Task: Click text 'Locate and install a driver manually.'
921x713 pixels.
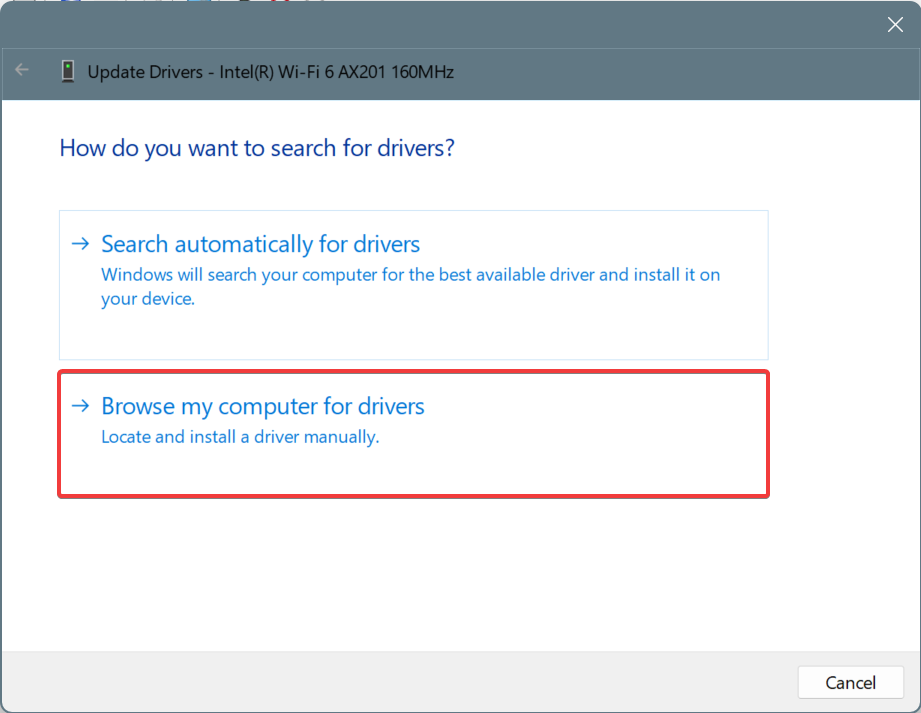Action: point(240,437)
